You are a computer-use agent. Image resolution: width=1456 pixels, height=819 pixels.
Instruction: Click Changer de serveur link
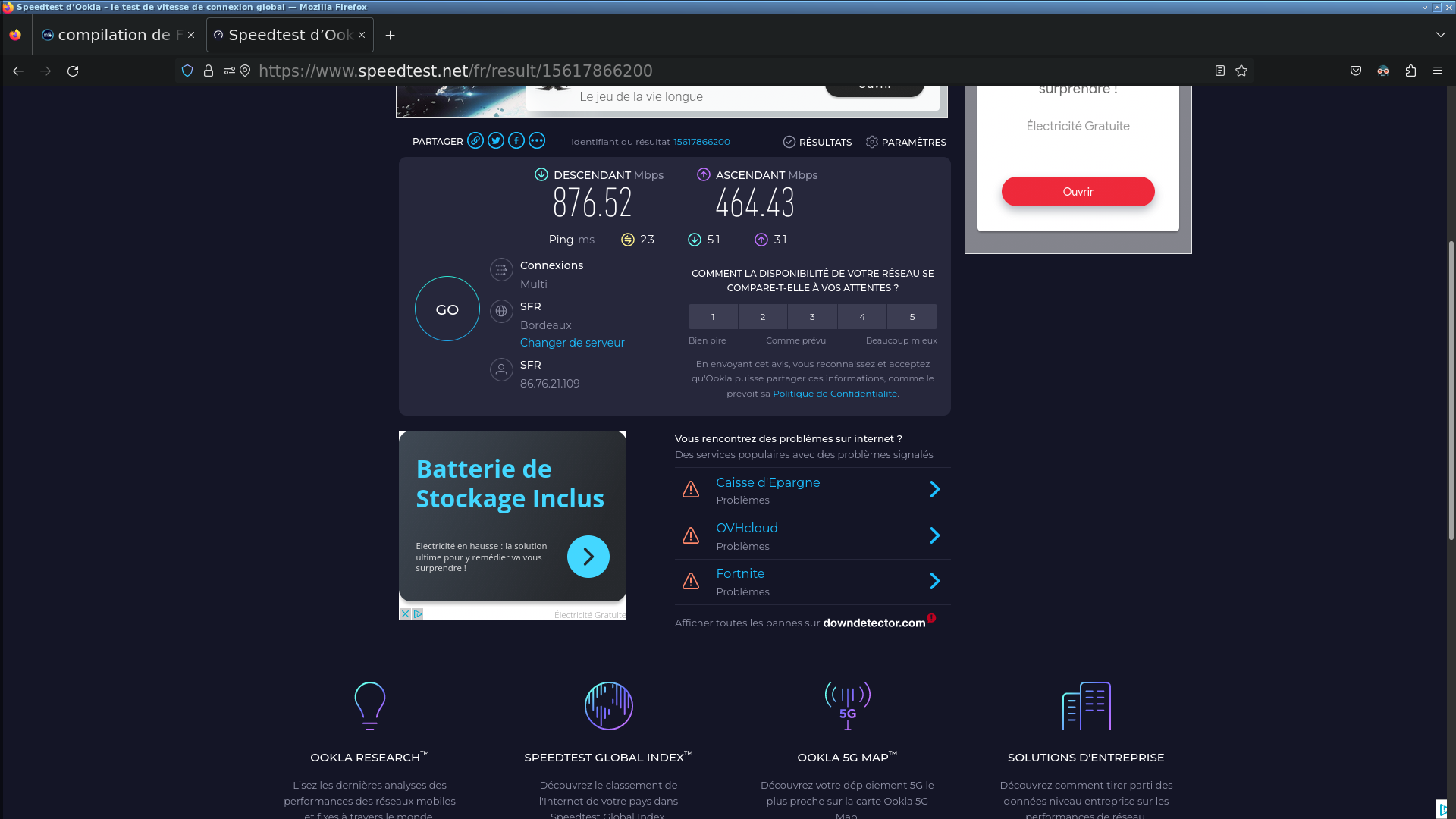573,343
